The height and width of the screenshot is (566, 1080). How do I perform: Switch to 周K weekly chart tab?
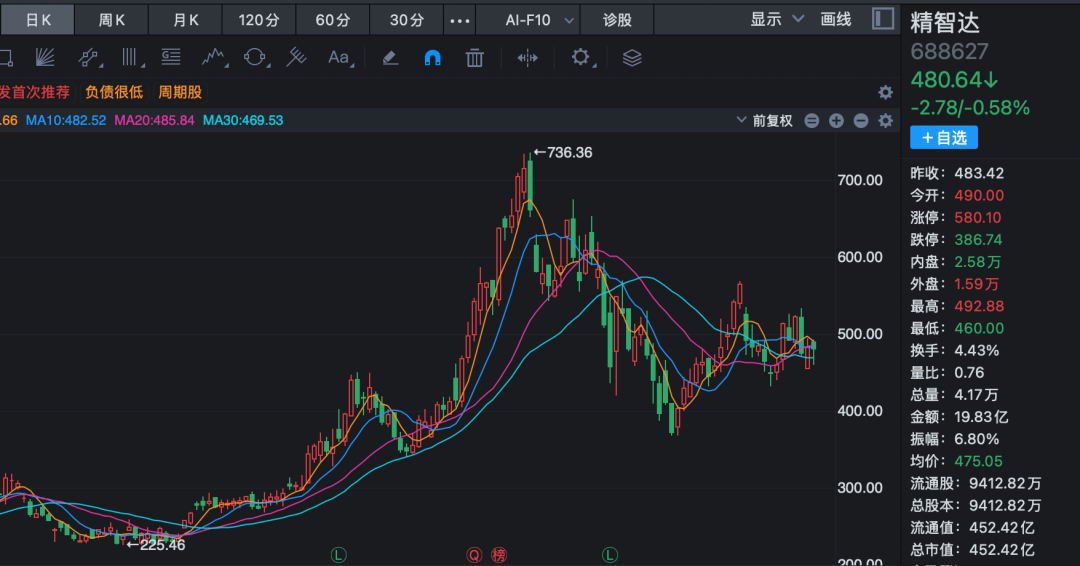point(112,20)
